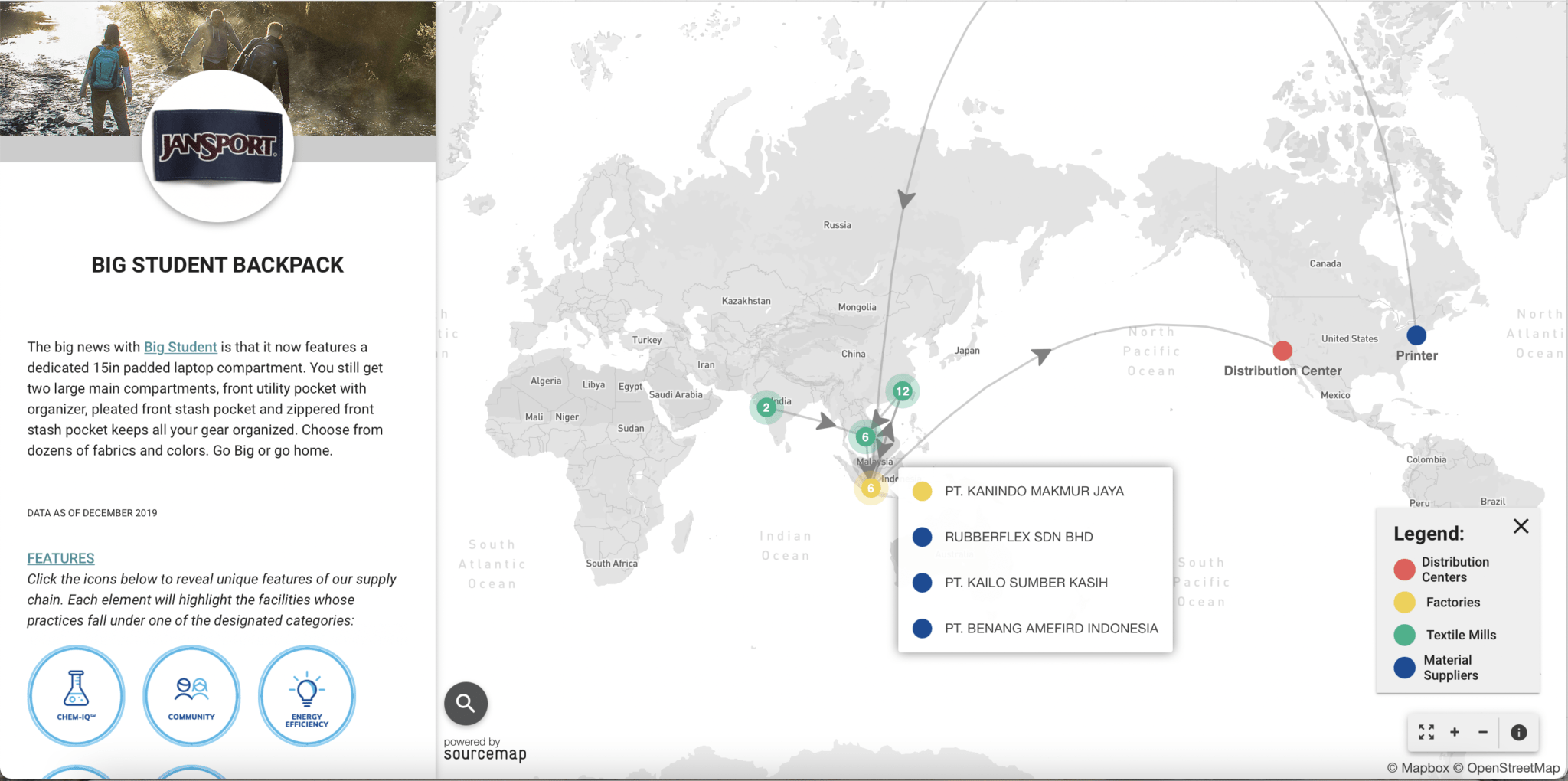
Task: Click the Big Student link
Action: click(181, 347)
